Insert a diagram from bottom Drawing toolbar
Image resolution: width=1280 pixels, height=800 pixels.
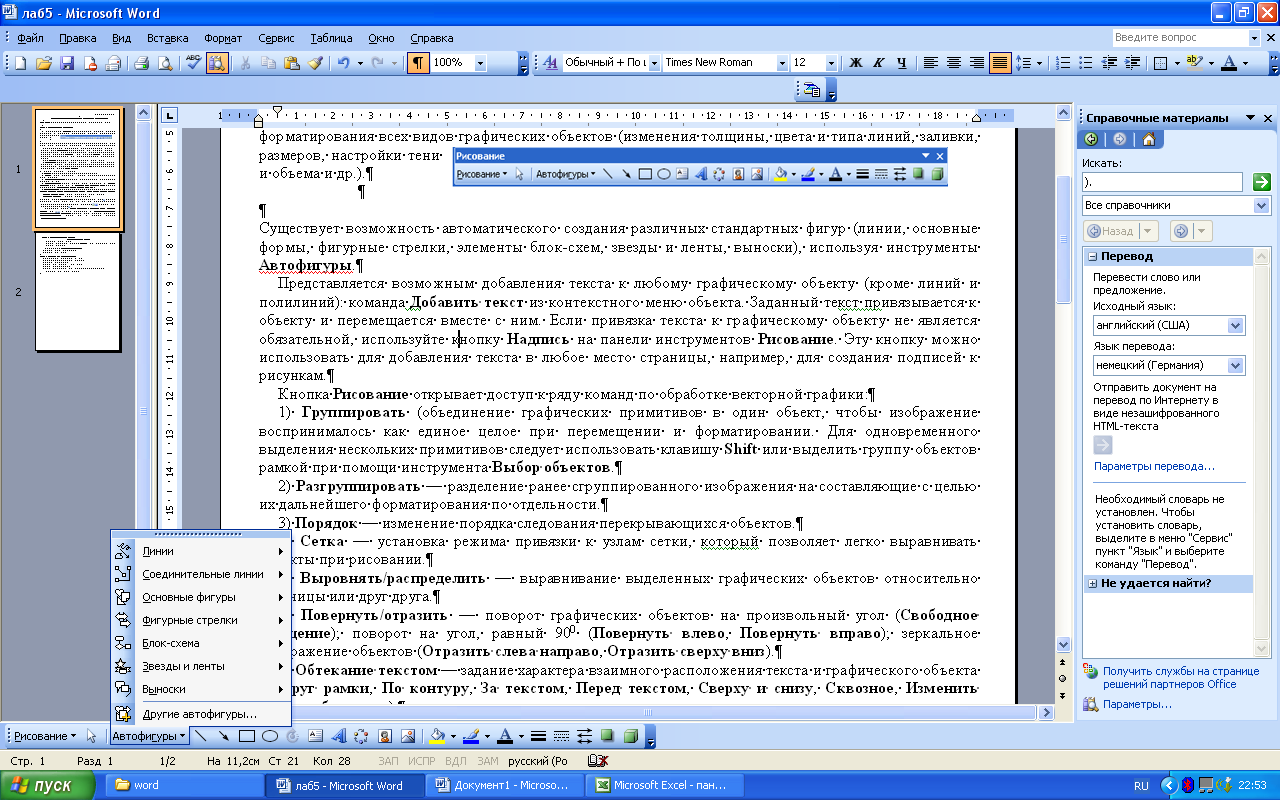tap(361, 736)
